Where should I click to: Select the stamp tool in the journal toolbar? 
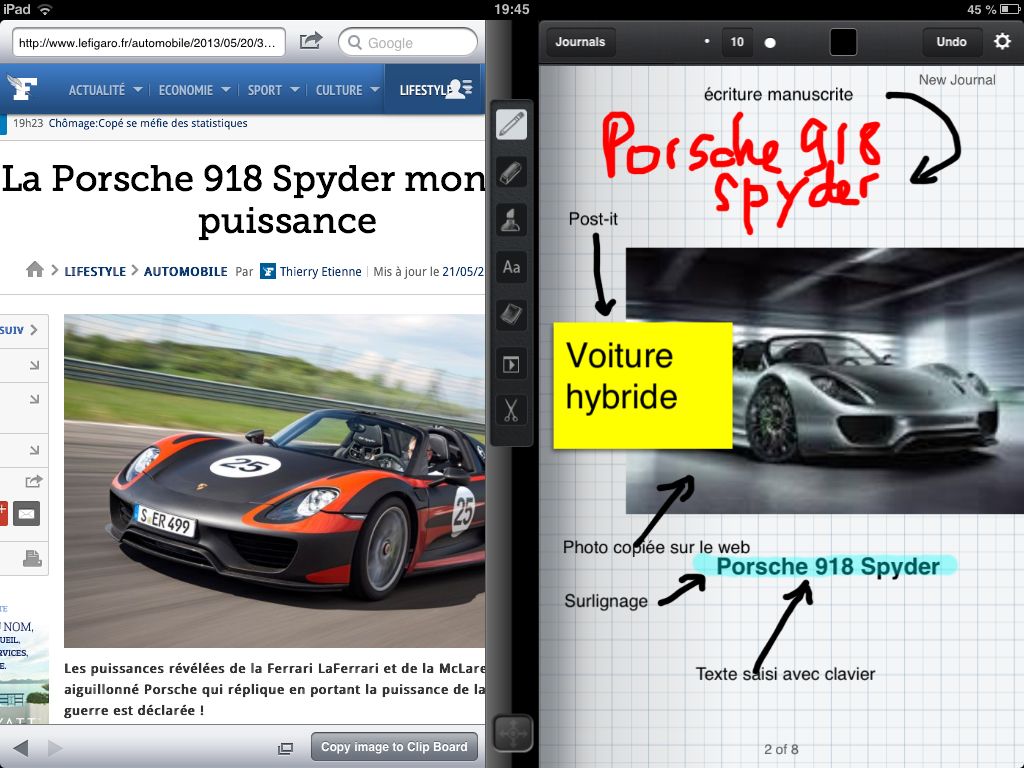click(511, 220)
